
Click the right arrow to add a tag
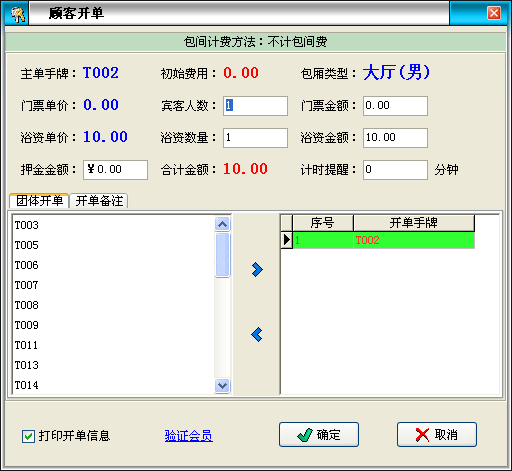tap(257, 270)
